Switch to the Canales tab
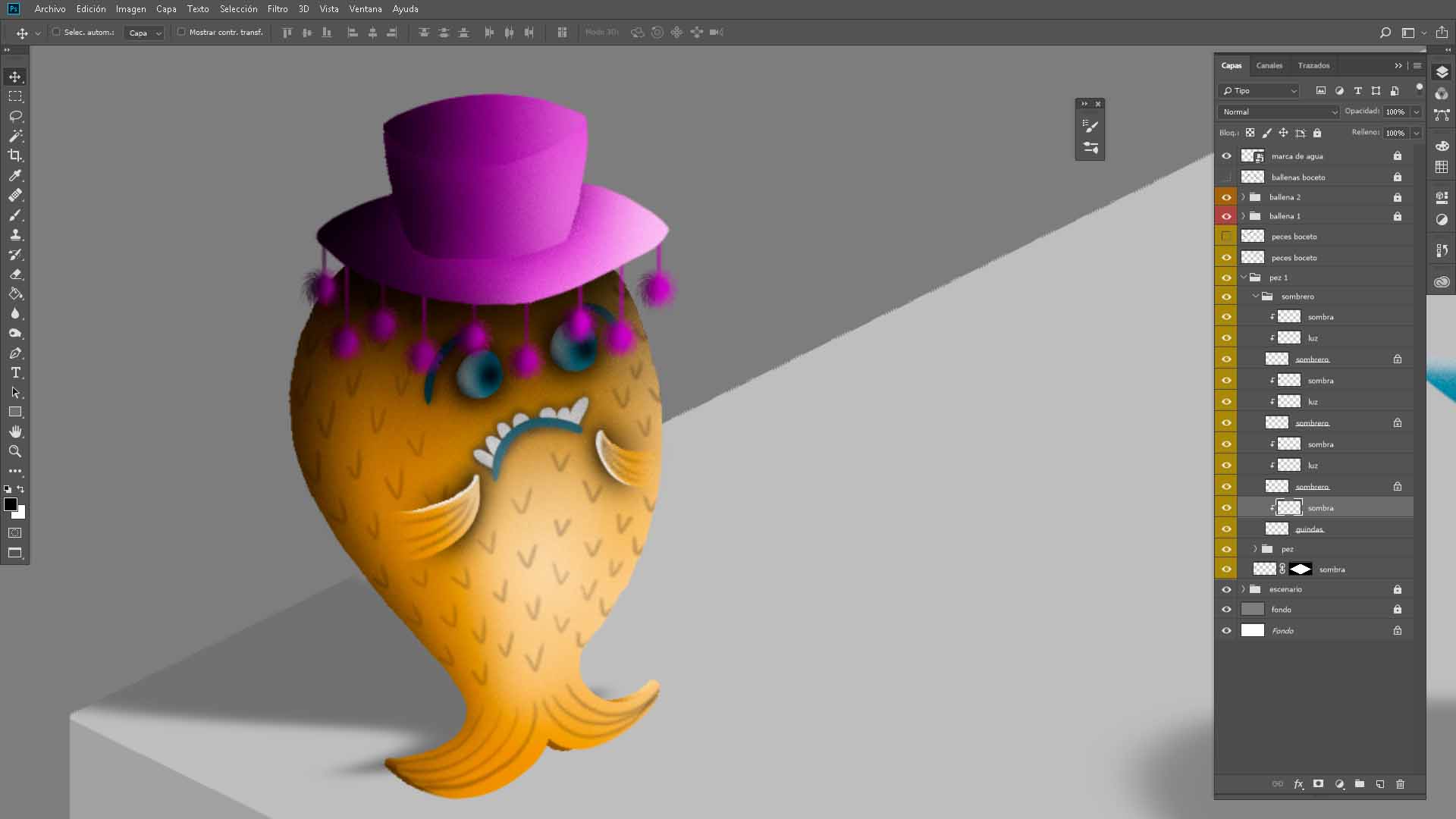1456x819 pixels. tap(1269, 65)
